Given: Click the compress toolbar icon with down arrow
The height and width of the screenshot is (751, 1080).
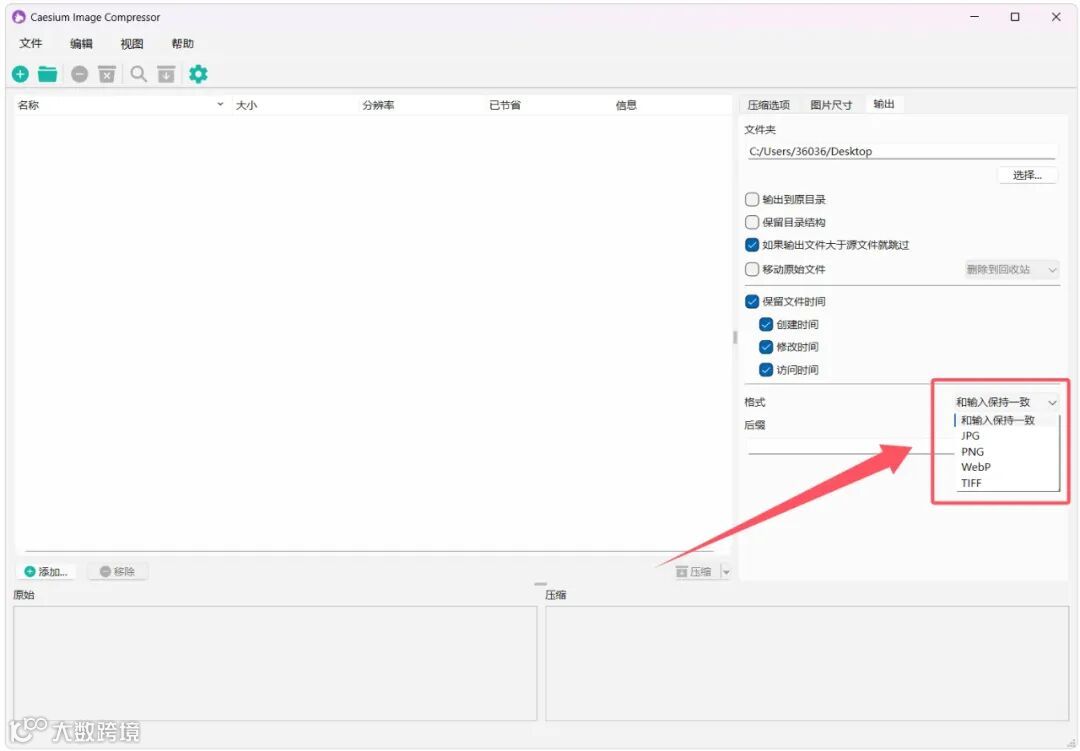Looking at the screenshot, I should click(166, 74).
